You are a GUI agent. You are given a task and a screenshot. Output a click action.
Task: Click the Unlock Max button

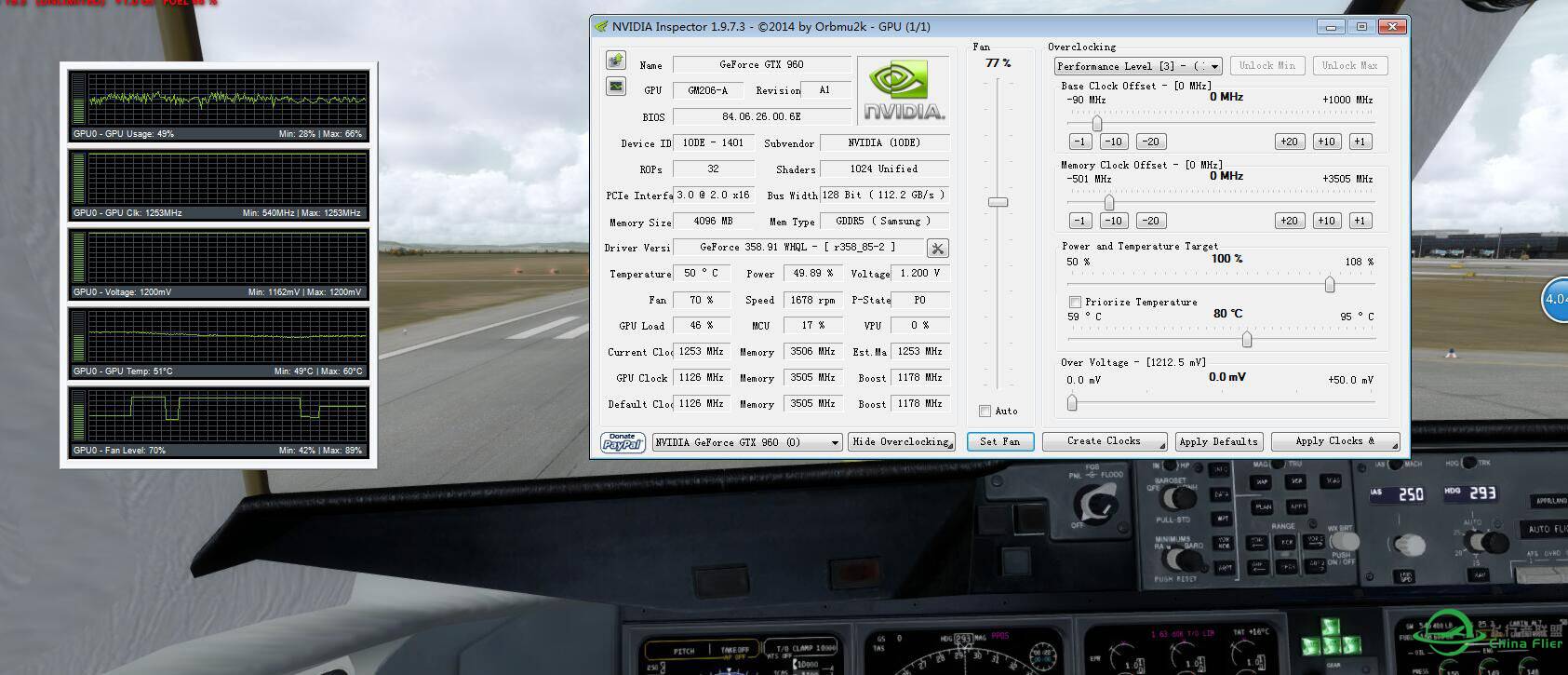pyautogui.click(x=1350, y=65)
